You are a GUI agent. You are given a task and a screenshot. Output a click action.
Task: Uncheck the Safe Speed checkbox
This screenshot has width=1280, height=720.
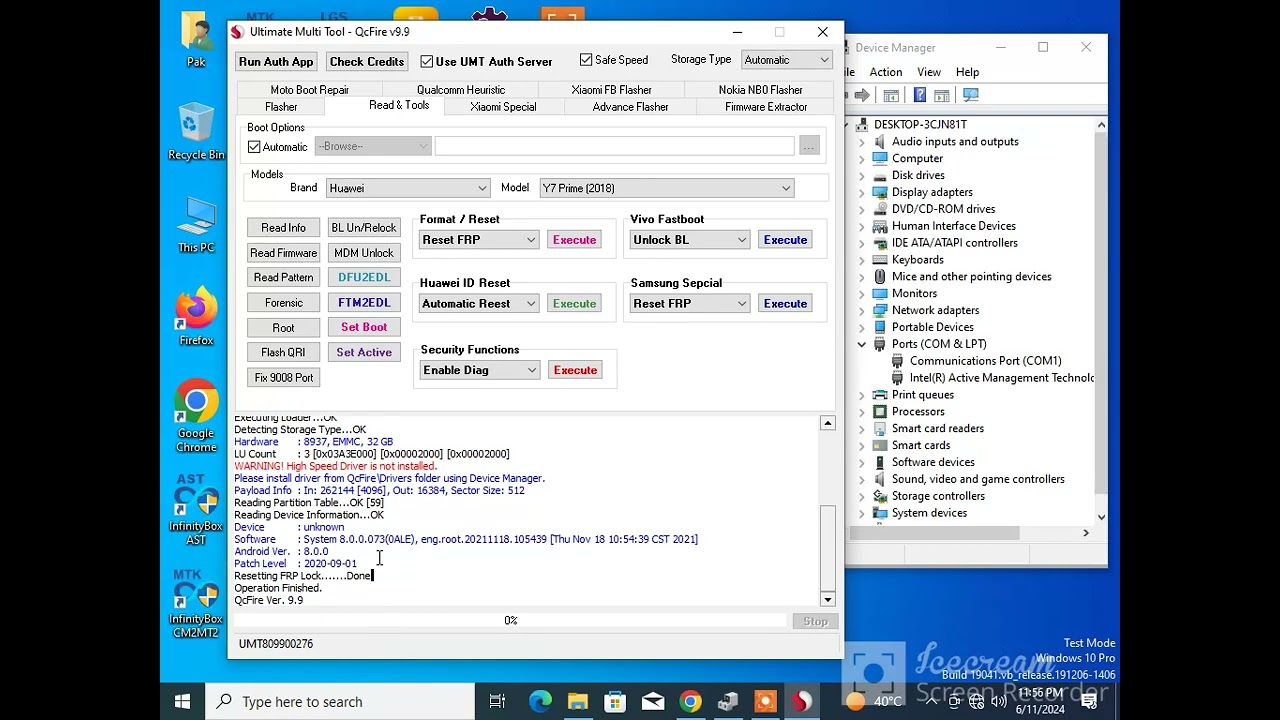point(586,60)
